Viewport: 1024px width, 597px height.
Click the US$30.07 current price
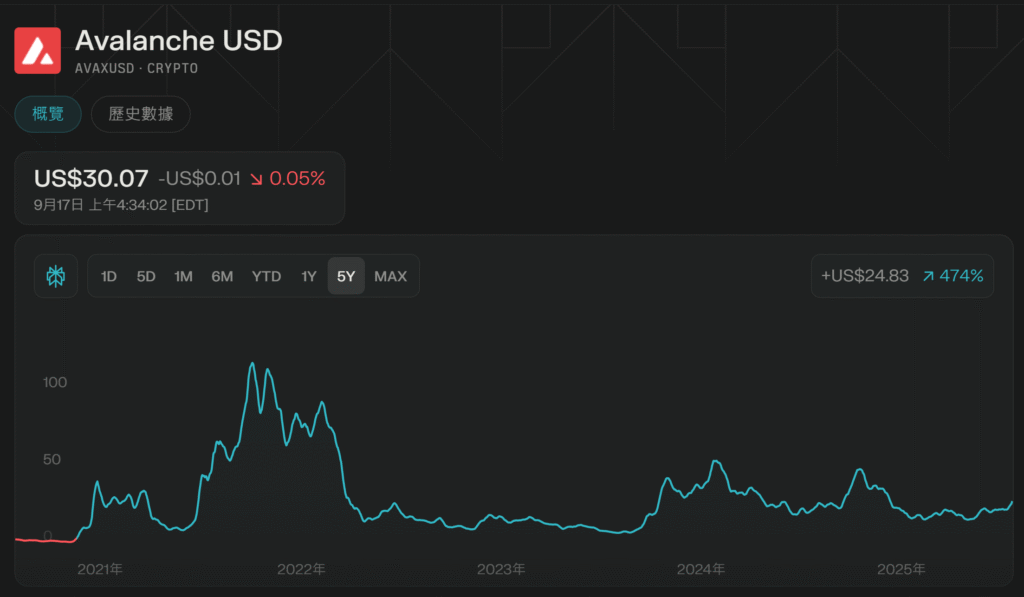coord(91,179)
